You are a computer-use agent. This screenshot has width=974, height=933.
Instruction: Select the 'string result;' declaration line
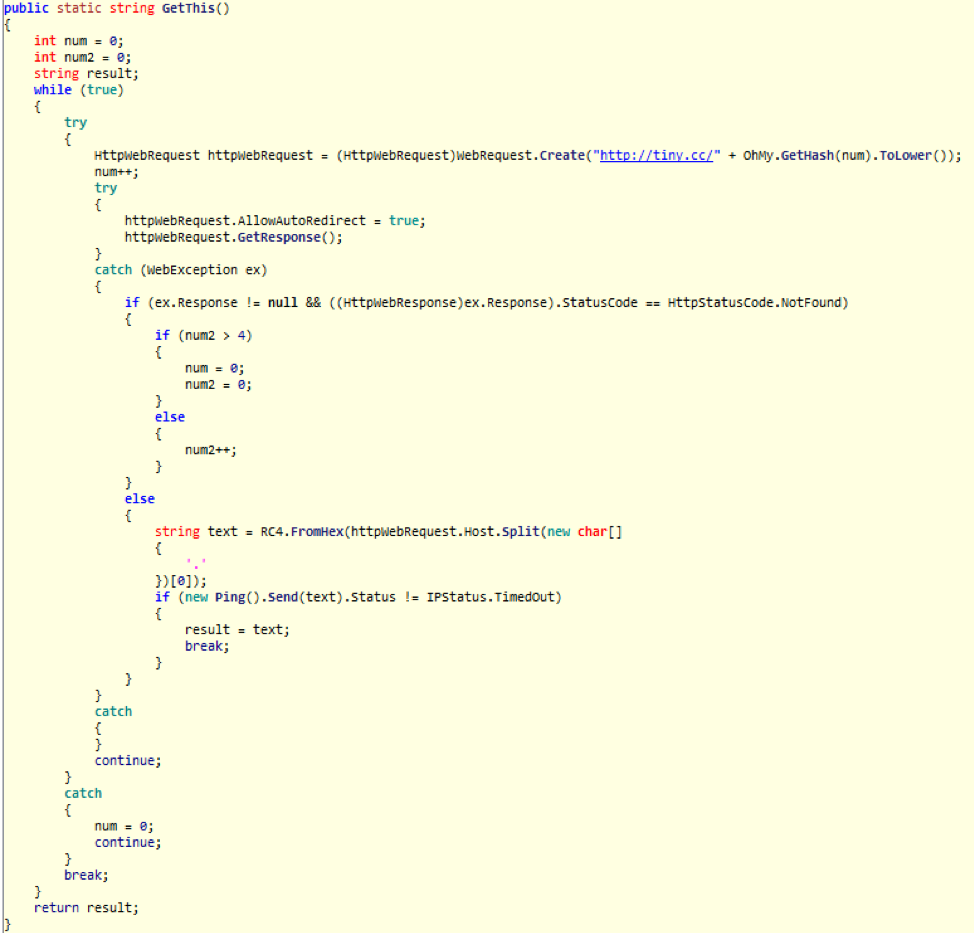click(x=86, y=73)
